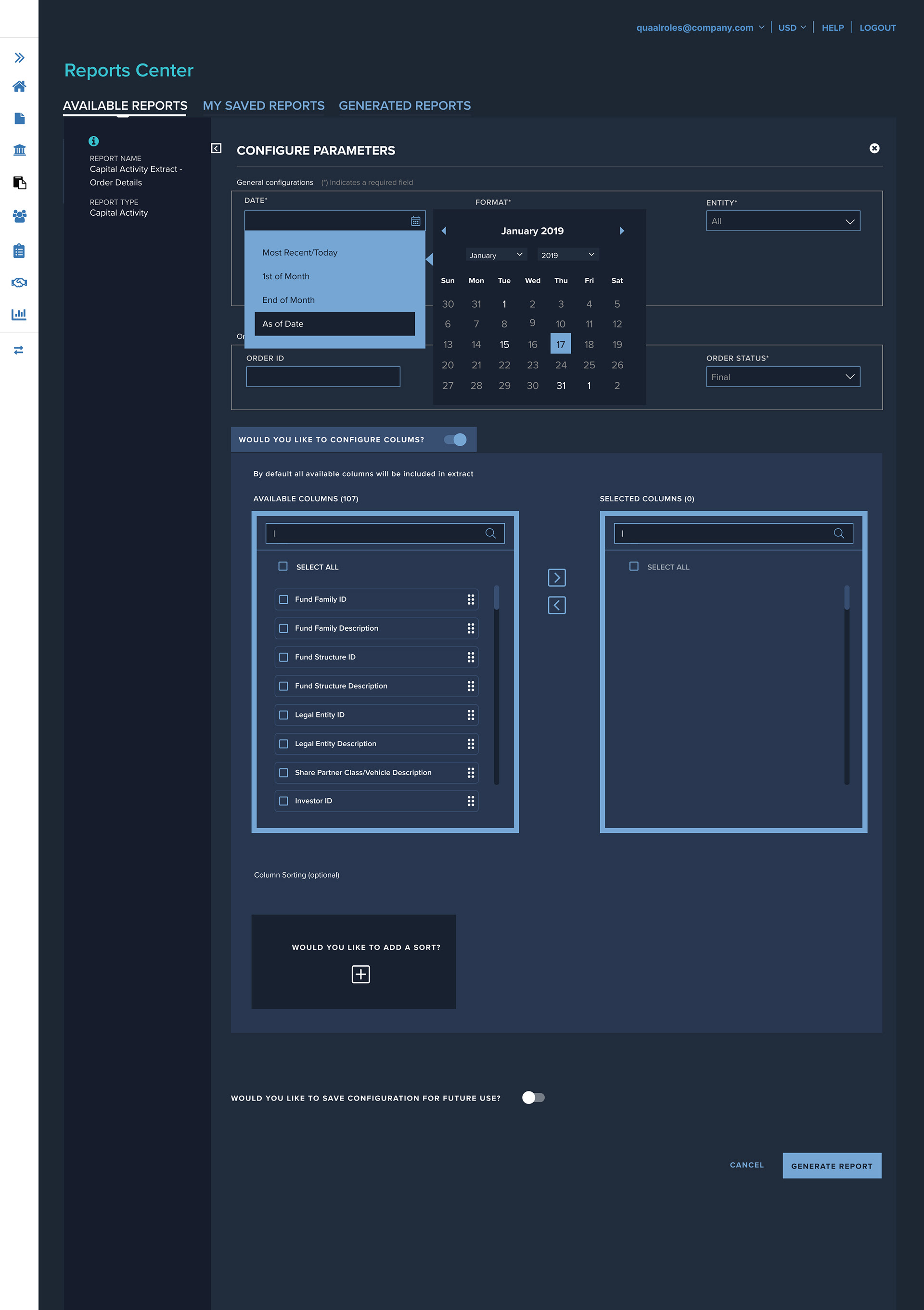Open the Home icon in sidebar
924x1310 pixels.
pyautogui.click(x=19, y=86)
